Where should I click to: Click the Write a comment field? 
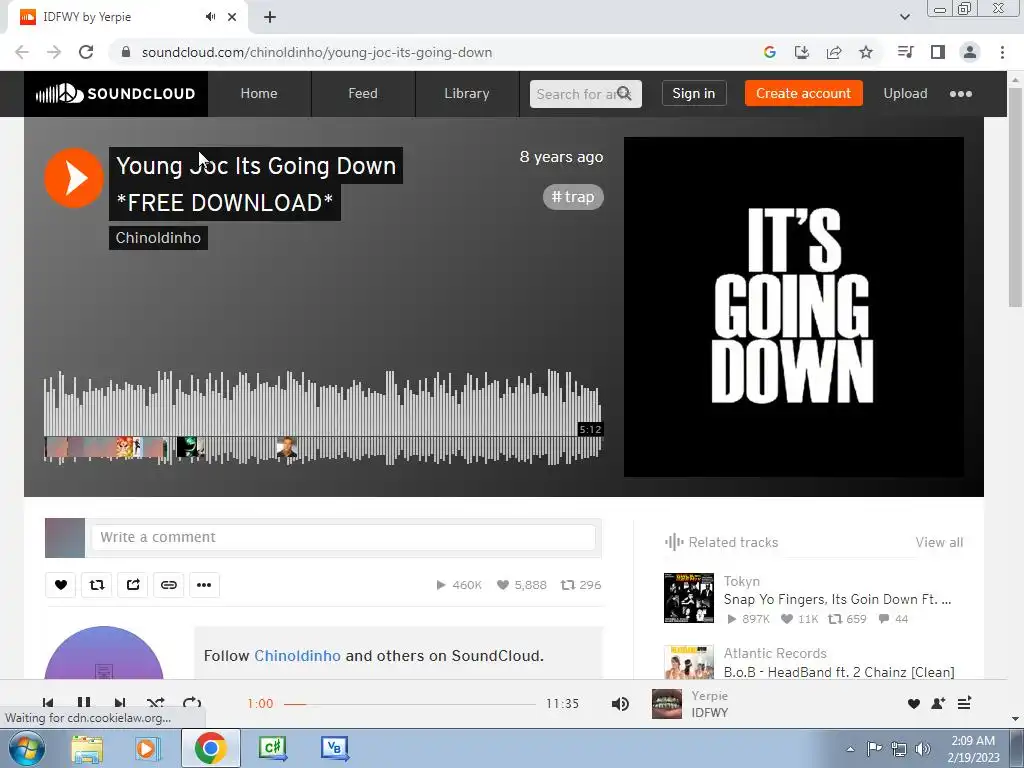[343, 537]
